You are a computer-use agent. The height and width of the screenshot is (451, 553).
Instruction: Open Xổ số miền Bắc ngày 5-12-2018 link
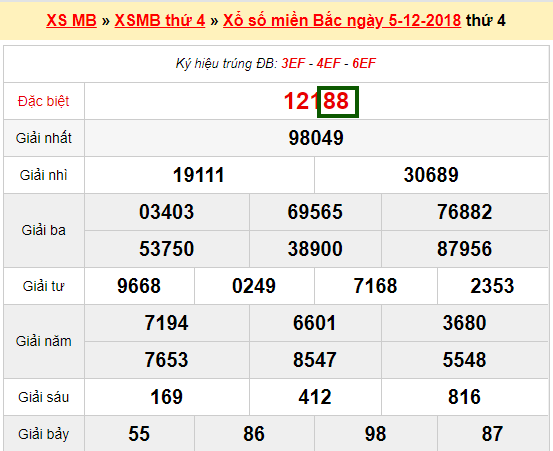[x=342, y=20]
